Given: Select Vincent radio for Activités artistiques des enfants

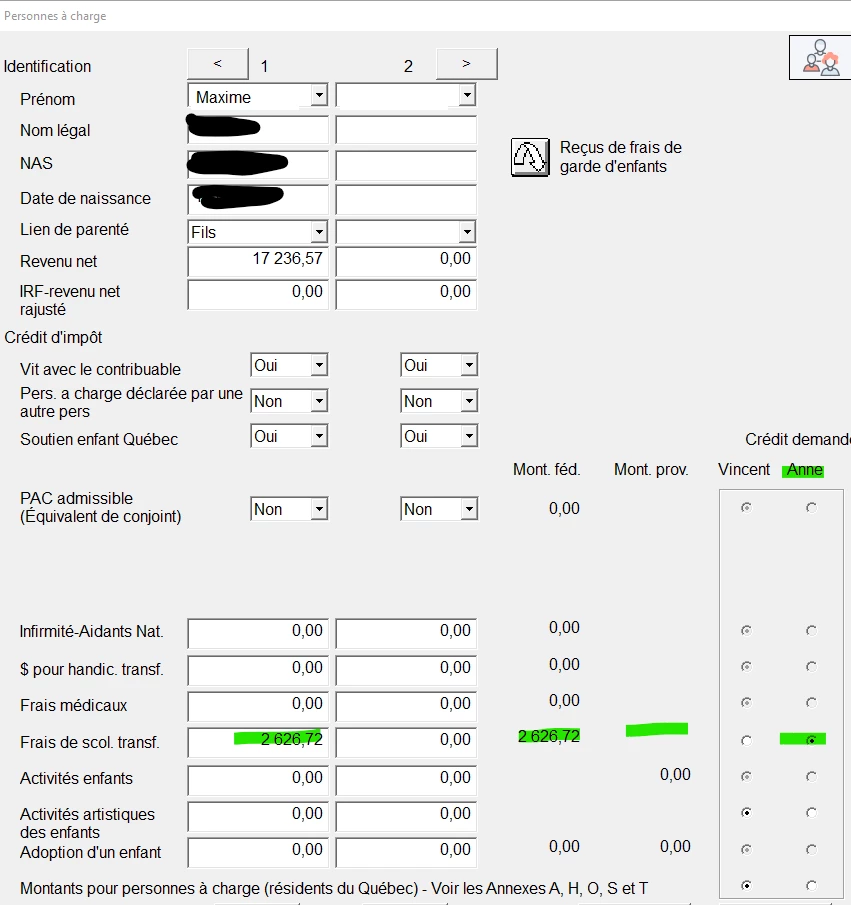Looking at the screenshot, I should point(747,813).
